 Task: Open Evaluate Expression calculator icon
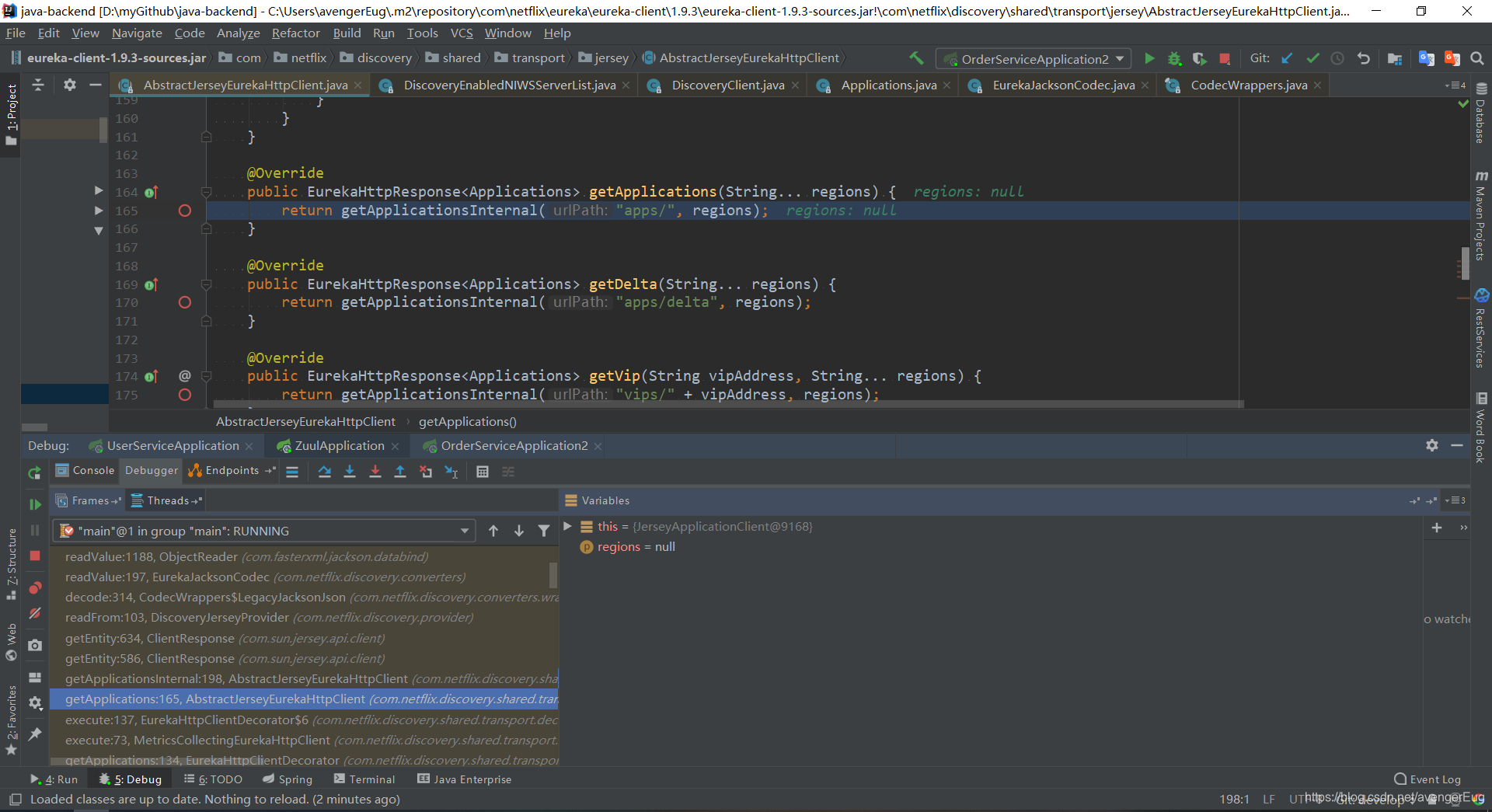pos(483,472)
